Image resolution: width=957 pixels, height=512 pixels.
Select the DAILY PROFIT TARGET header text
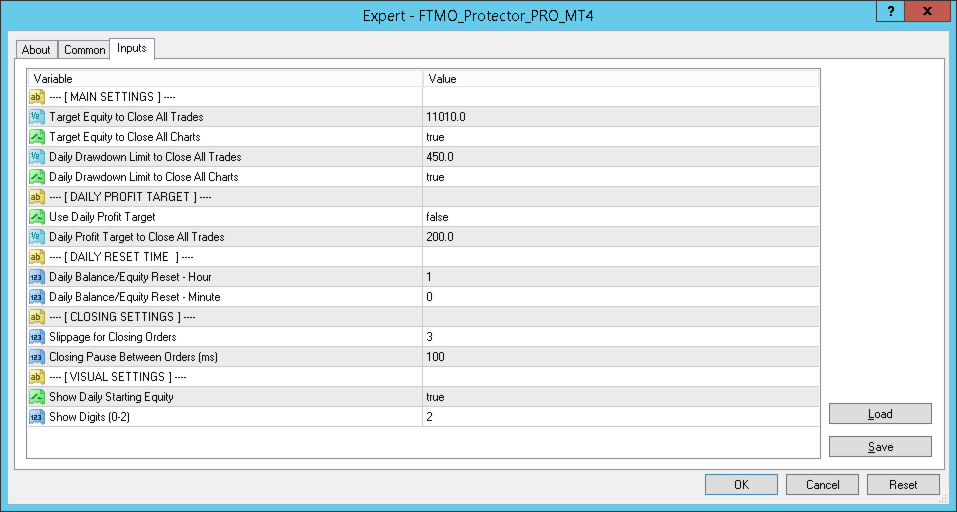coord(130,197)
